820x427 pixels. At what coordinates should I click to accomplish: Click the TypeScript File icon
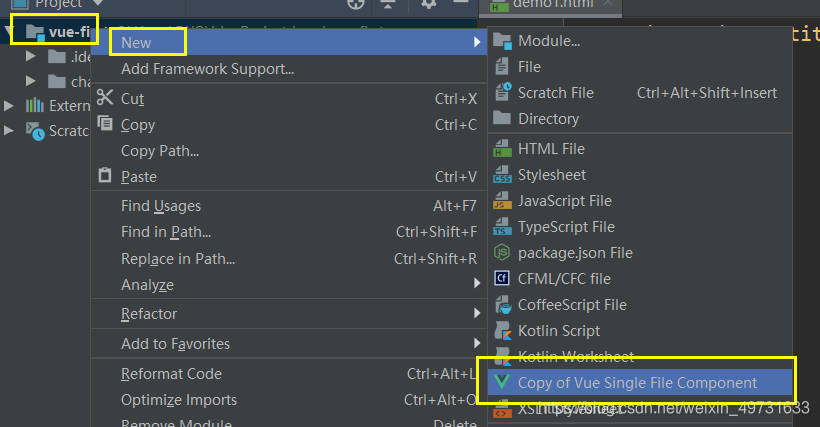[502, 227]
